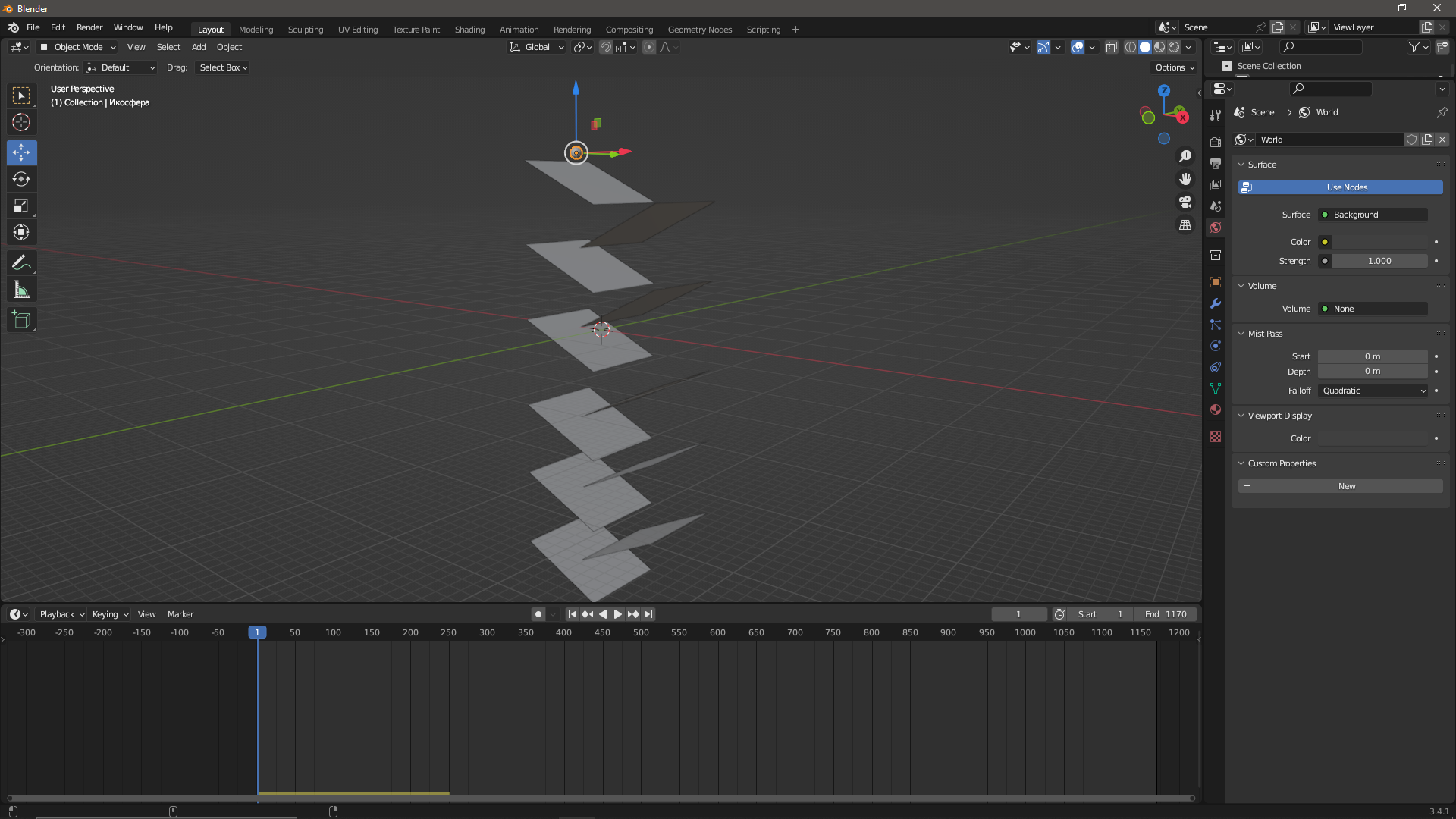Viewport: 1456px width, 819px height.
Task: Click the End frame field
Action: point(1166,614)
